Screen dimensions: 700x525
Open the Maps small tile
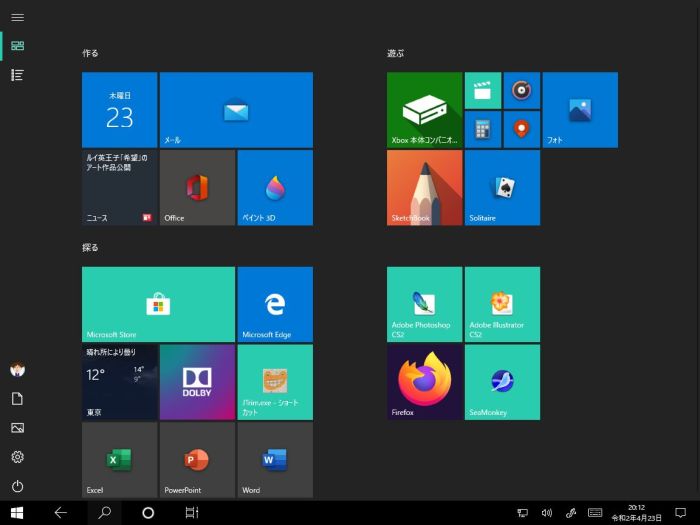tap(521, 129)
